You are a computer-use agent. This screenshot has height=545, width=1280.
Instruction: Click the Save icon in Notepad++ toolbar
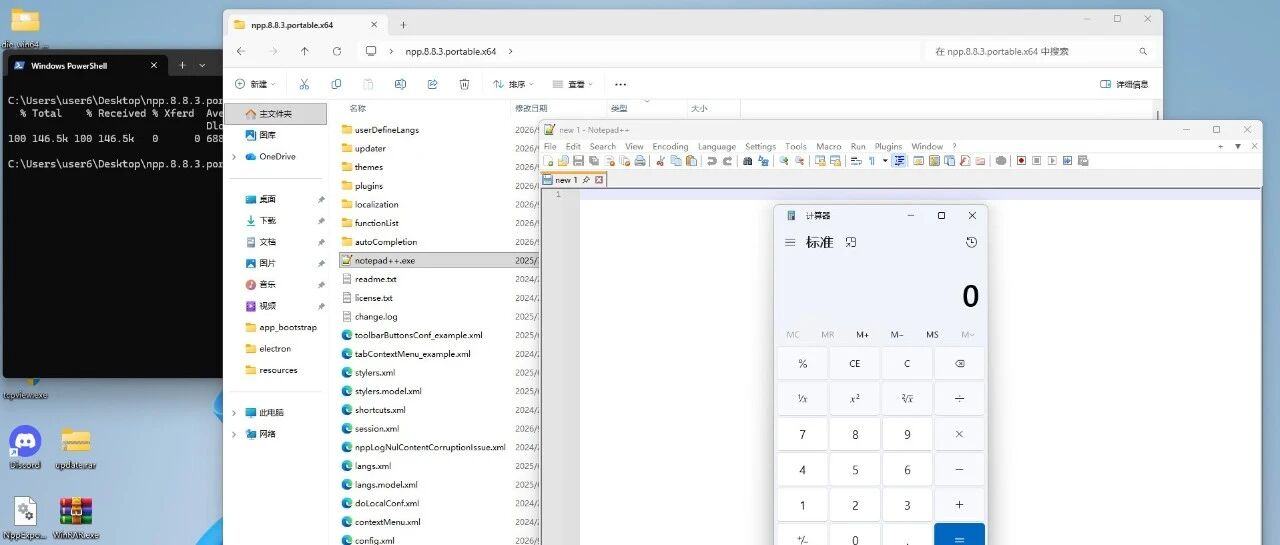pos(578,160)
